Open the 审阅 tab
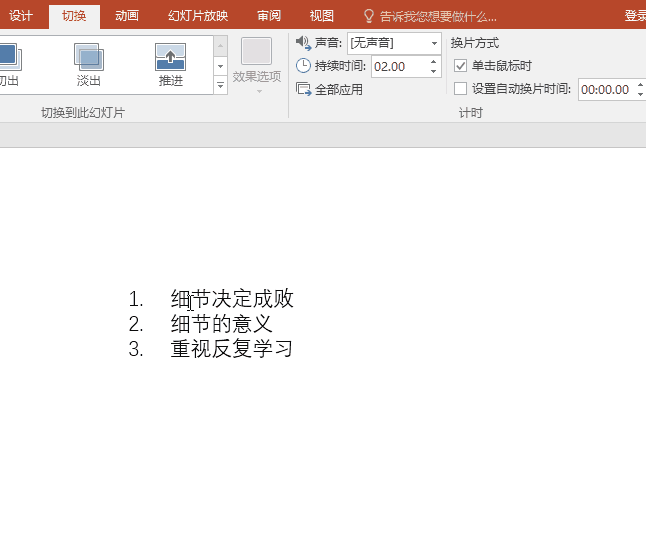 pyautogui.click(x=269, y=16)
